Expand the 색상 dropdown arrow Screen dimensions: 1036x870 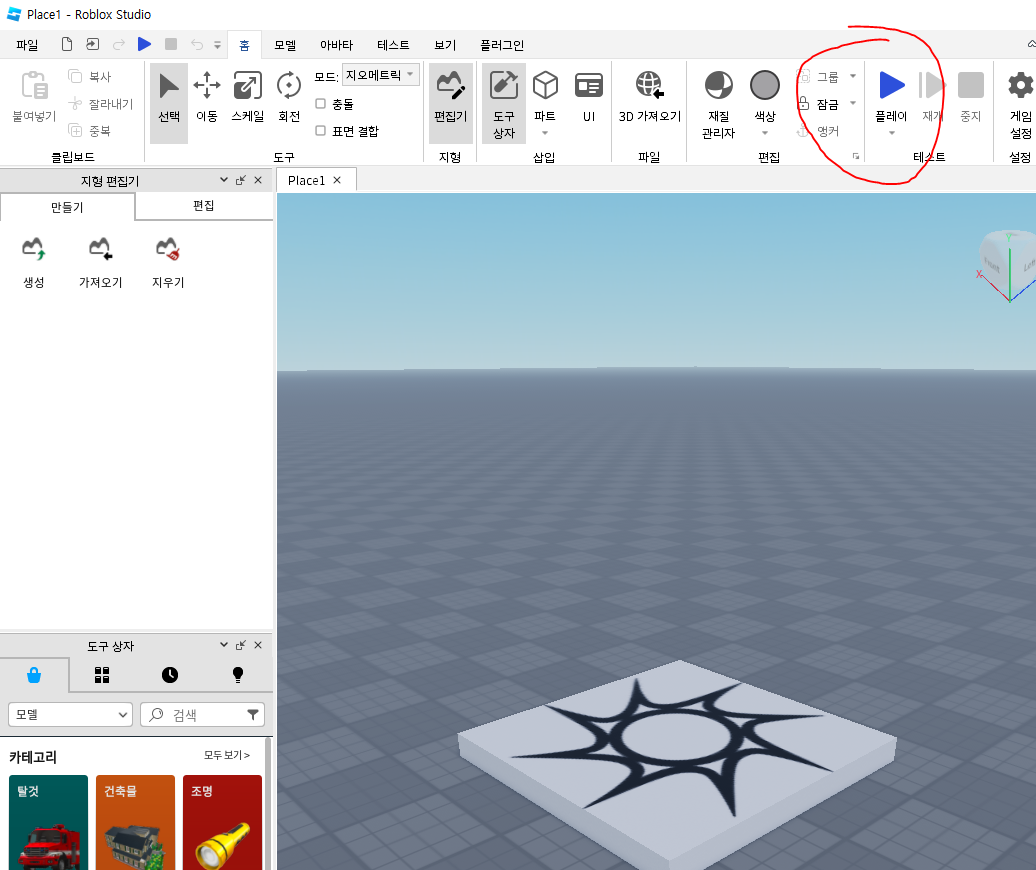tap(764, 133)
